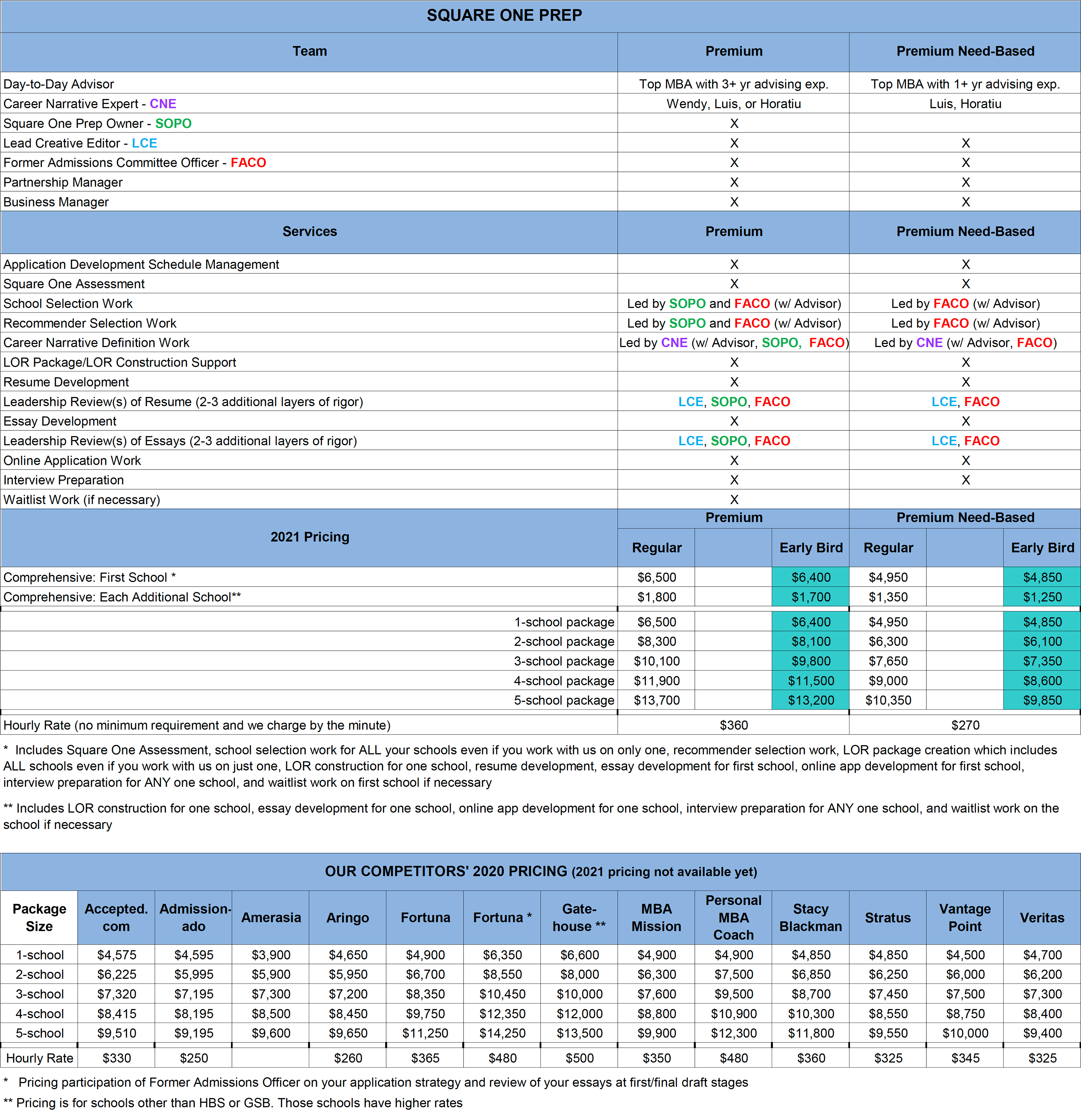This screenshot has width=1081, height=1120.
Task: Select the $6,500 Premium Regular first school price
Action: [657, 577]
